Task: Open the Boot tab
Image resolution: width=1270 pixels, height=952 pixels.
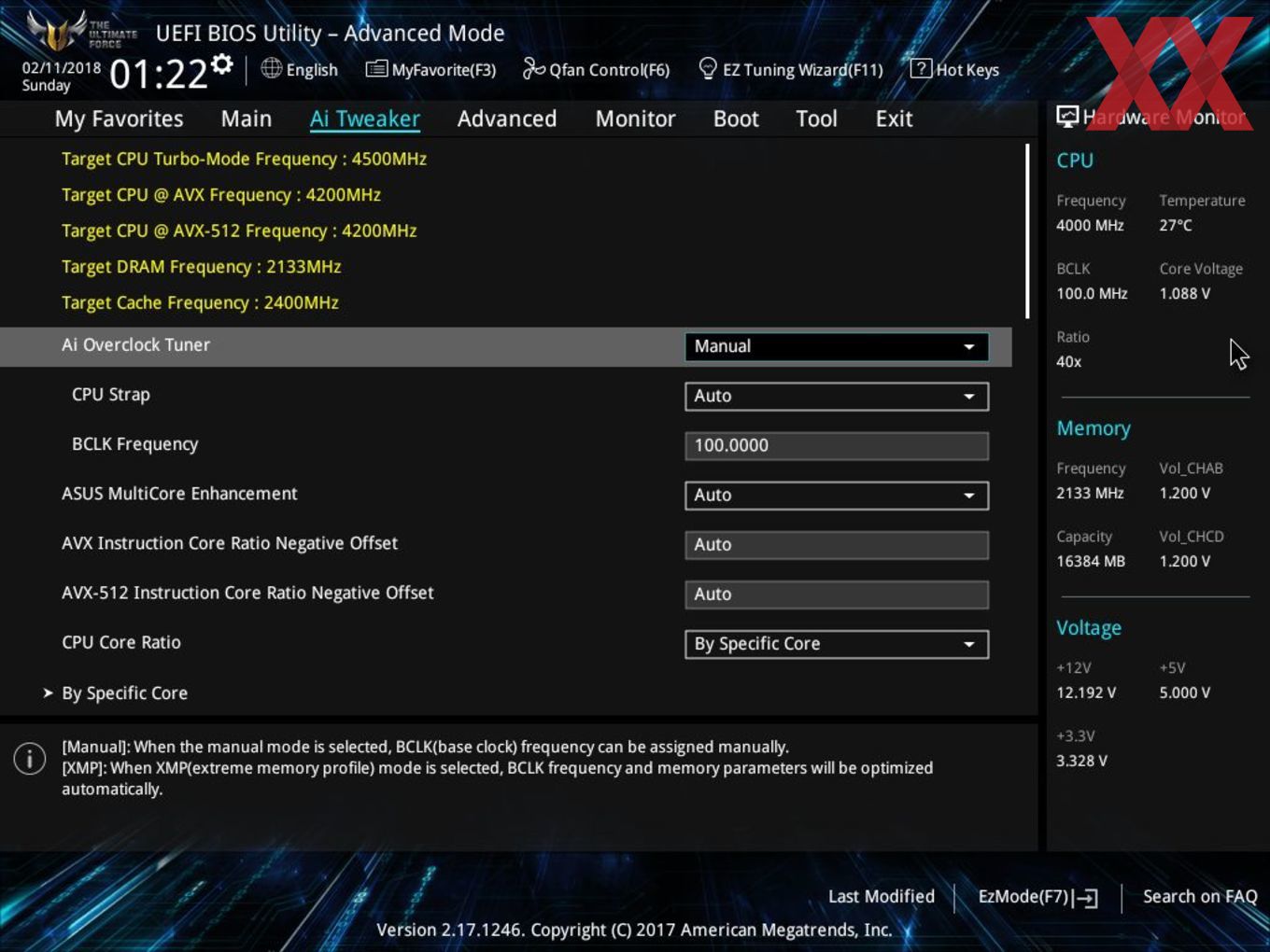Action: pos(736,119)
